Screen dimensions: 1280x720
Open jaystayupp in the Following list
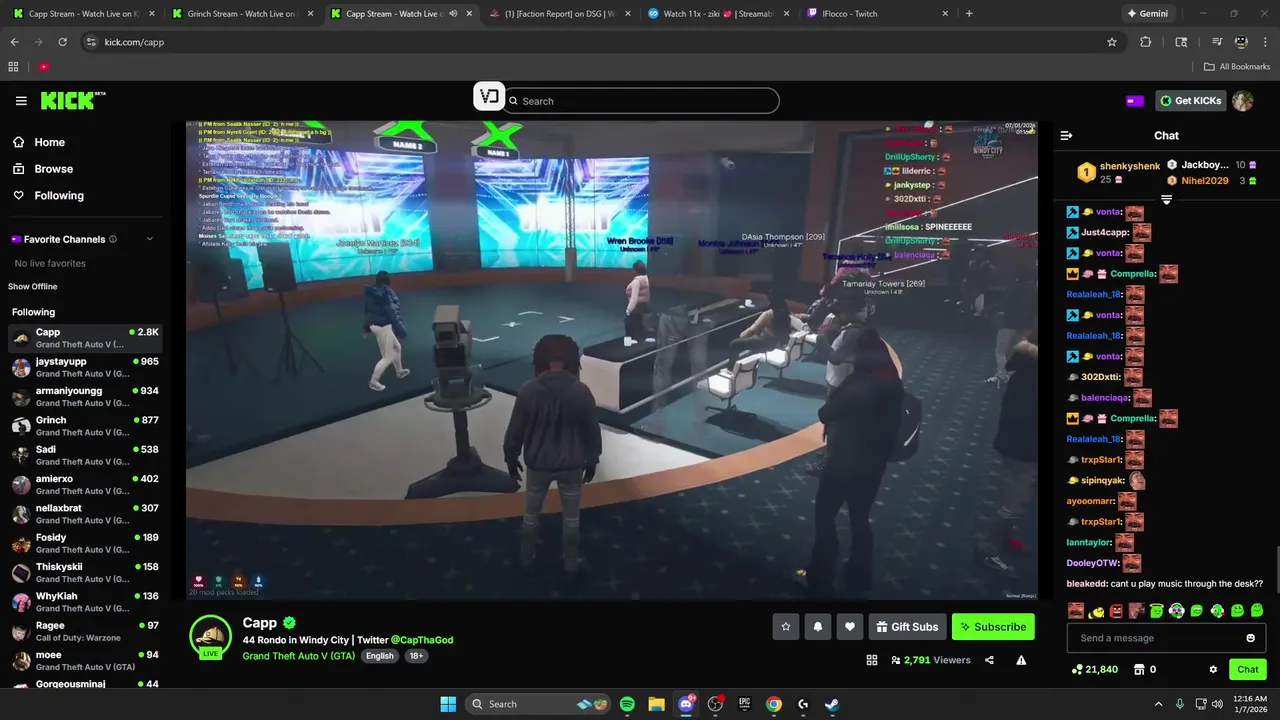85,368
